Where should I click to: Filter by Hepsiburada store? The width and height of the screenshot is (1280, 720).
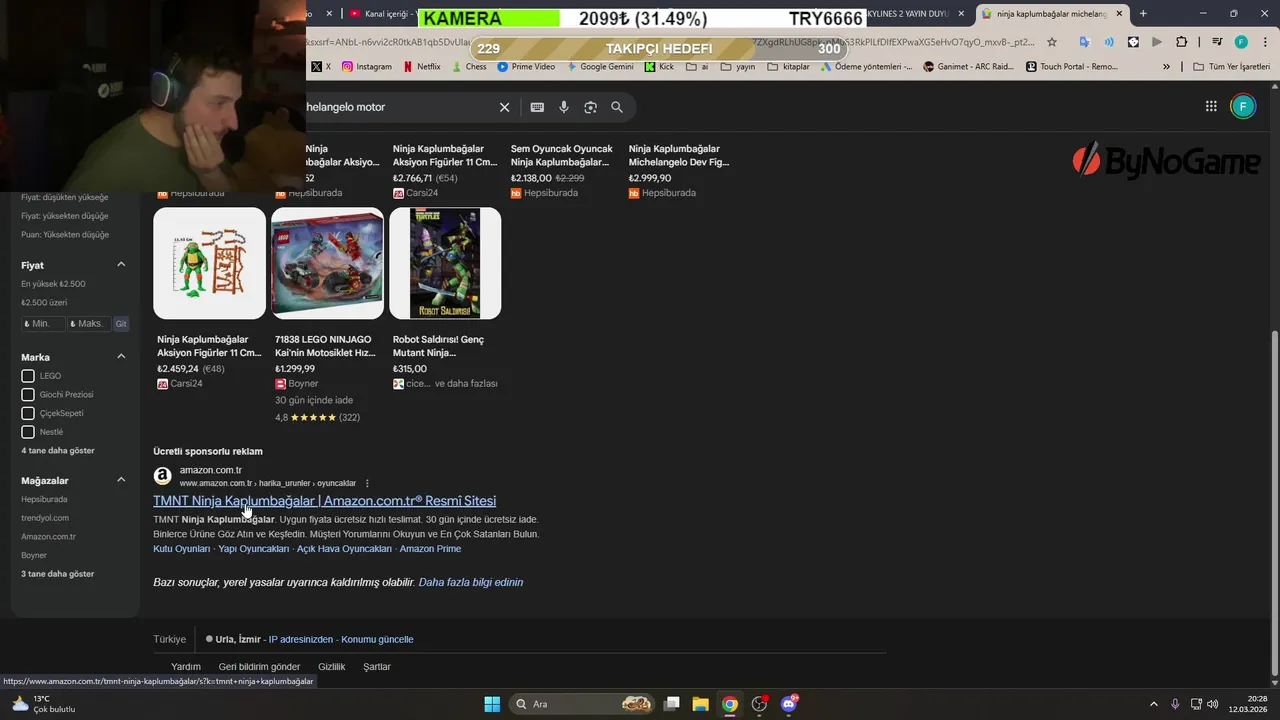(44, 499)
